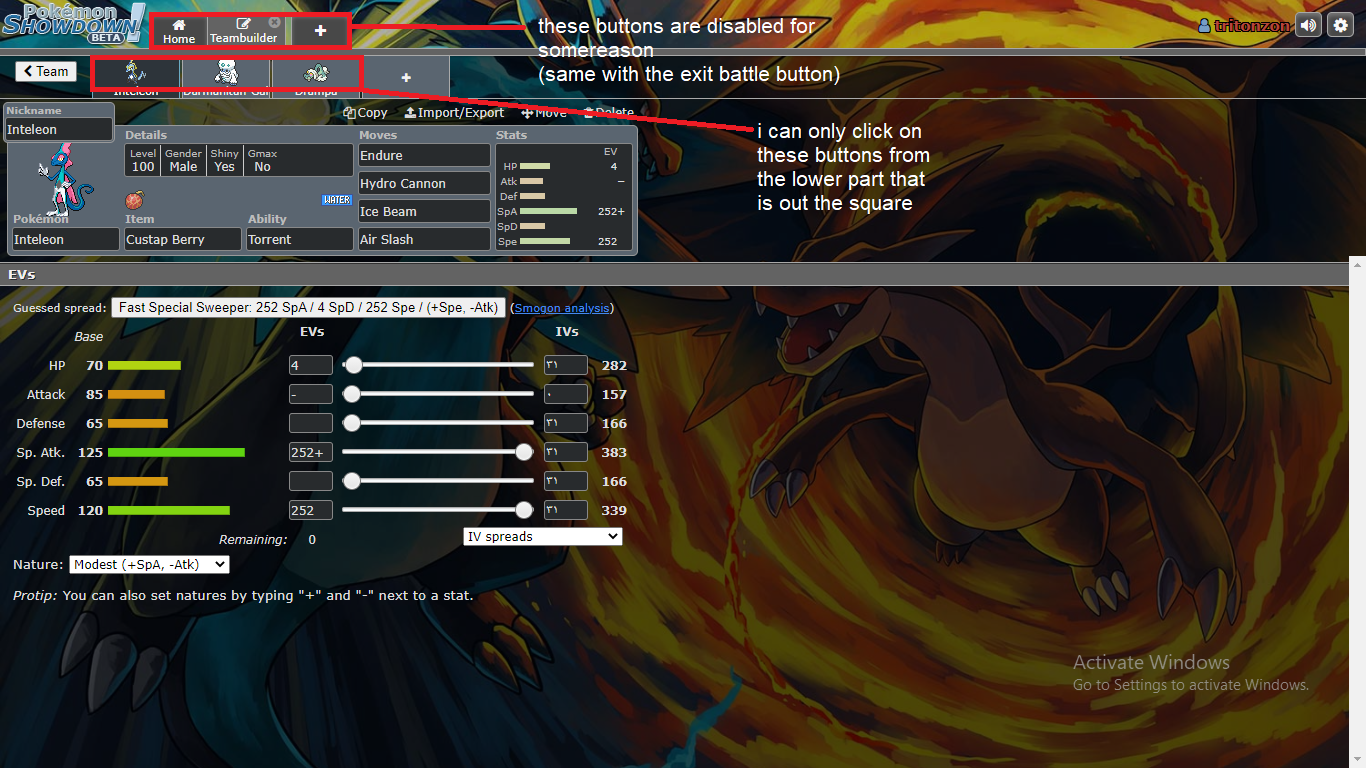Select the Air Slash move field
The width and height of the screenshot is (1366, 768).
pyautogui.click(x=425, y=239)
